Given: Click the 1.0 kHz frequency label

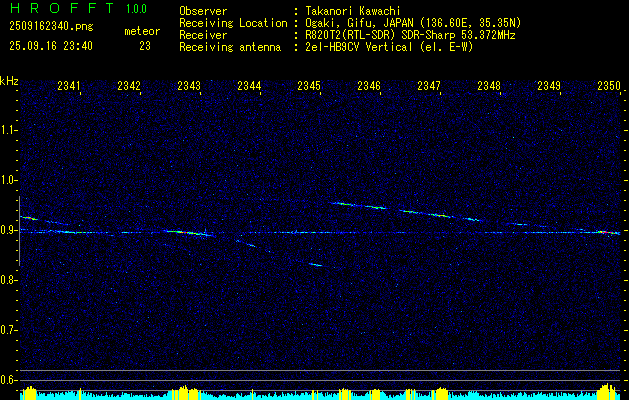Looking at the screenshot, I should point(9,180).
